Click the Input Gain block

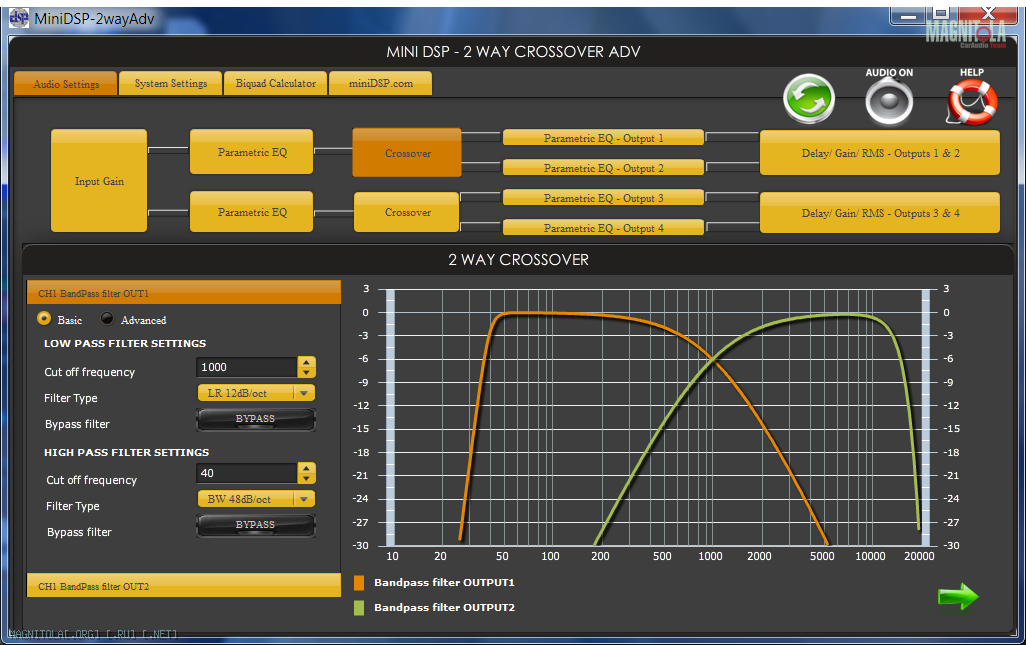(99, 181)
